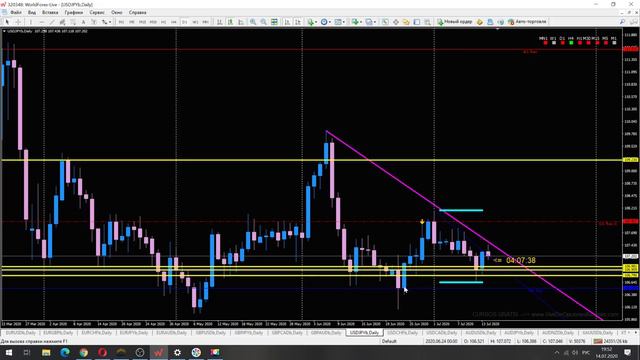This screenshot has height=360, width=640.
Task: Open the Strategy Tester icon
Action: [427, 22]
